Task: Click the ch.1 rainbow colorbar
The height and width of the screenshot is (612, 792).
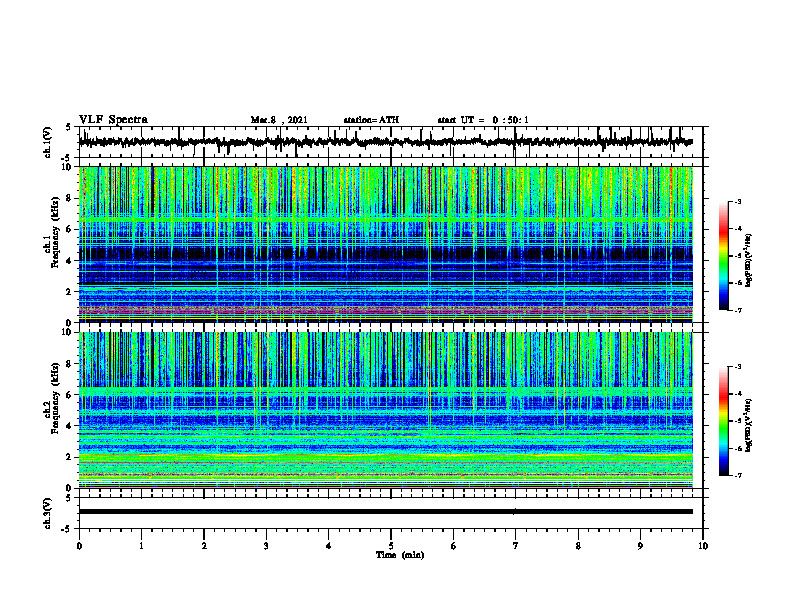Action: (x=724, y=256)
